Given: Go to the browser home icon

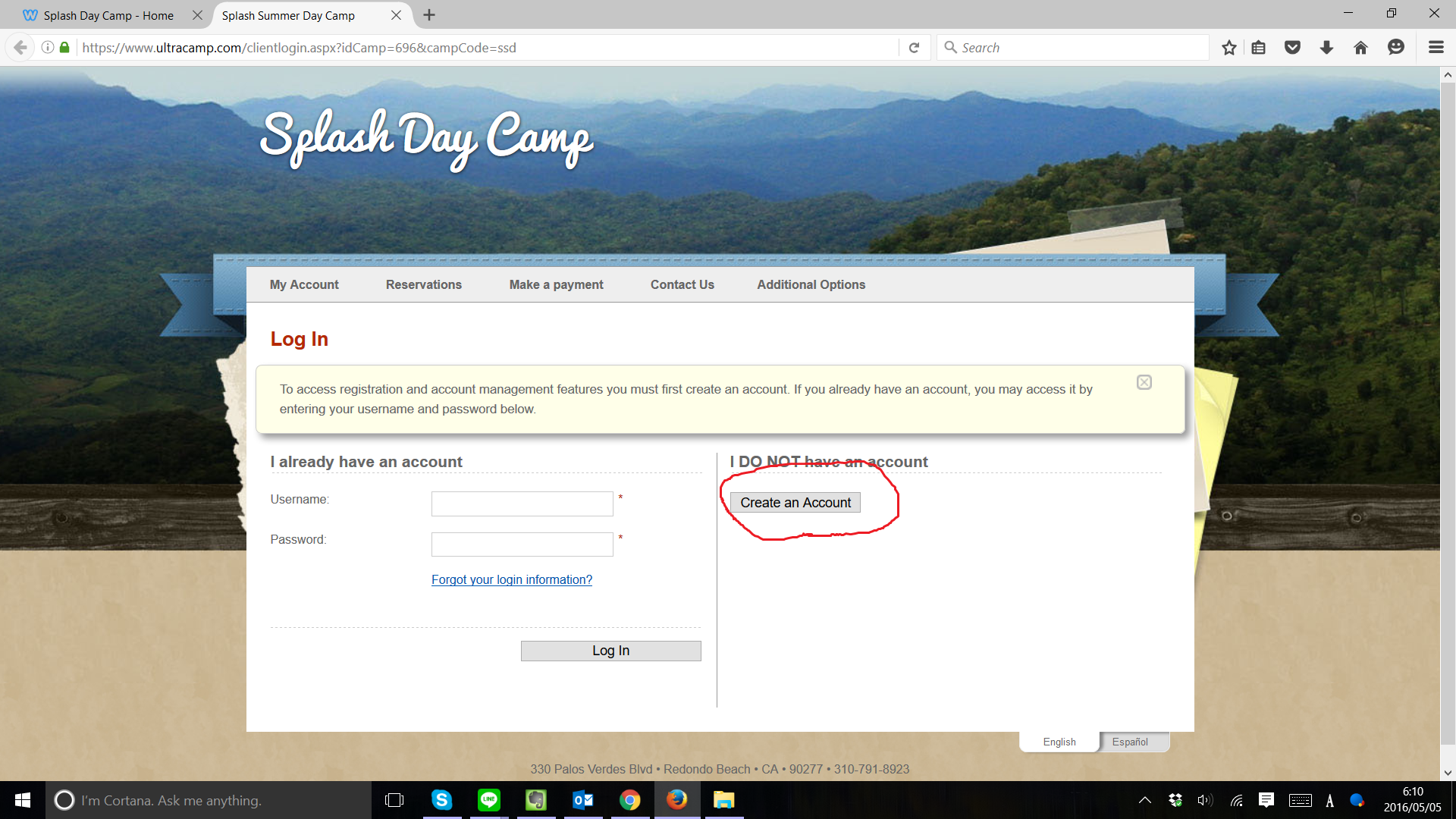Looking at the screenshot, I should [1360, 48].
